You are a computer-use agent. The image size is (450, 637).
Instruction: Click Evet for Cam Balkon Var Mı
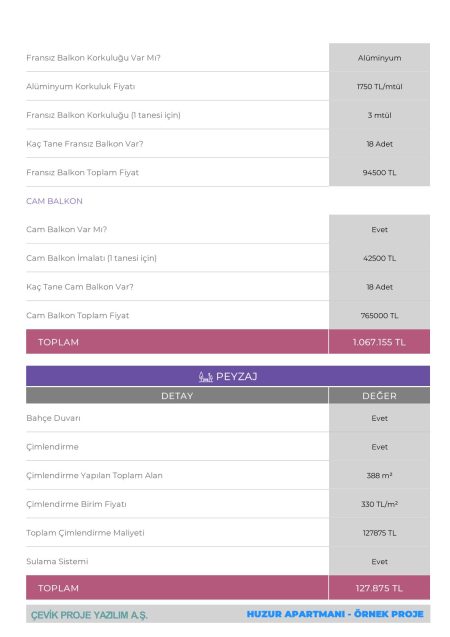pos(379,230)
